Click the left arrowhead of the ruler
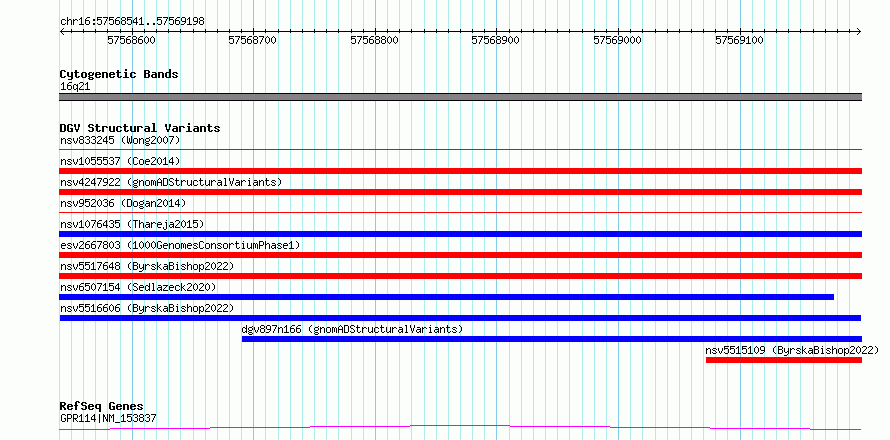Screen dimensions: 890x440 tap(62, 31)
